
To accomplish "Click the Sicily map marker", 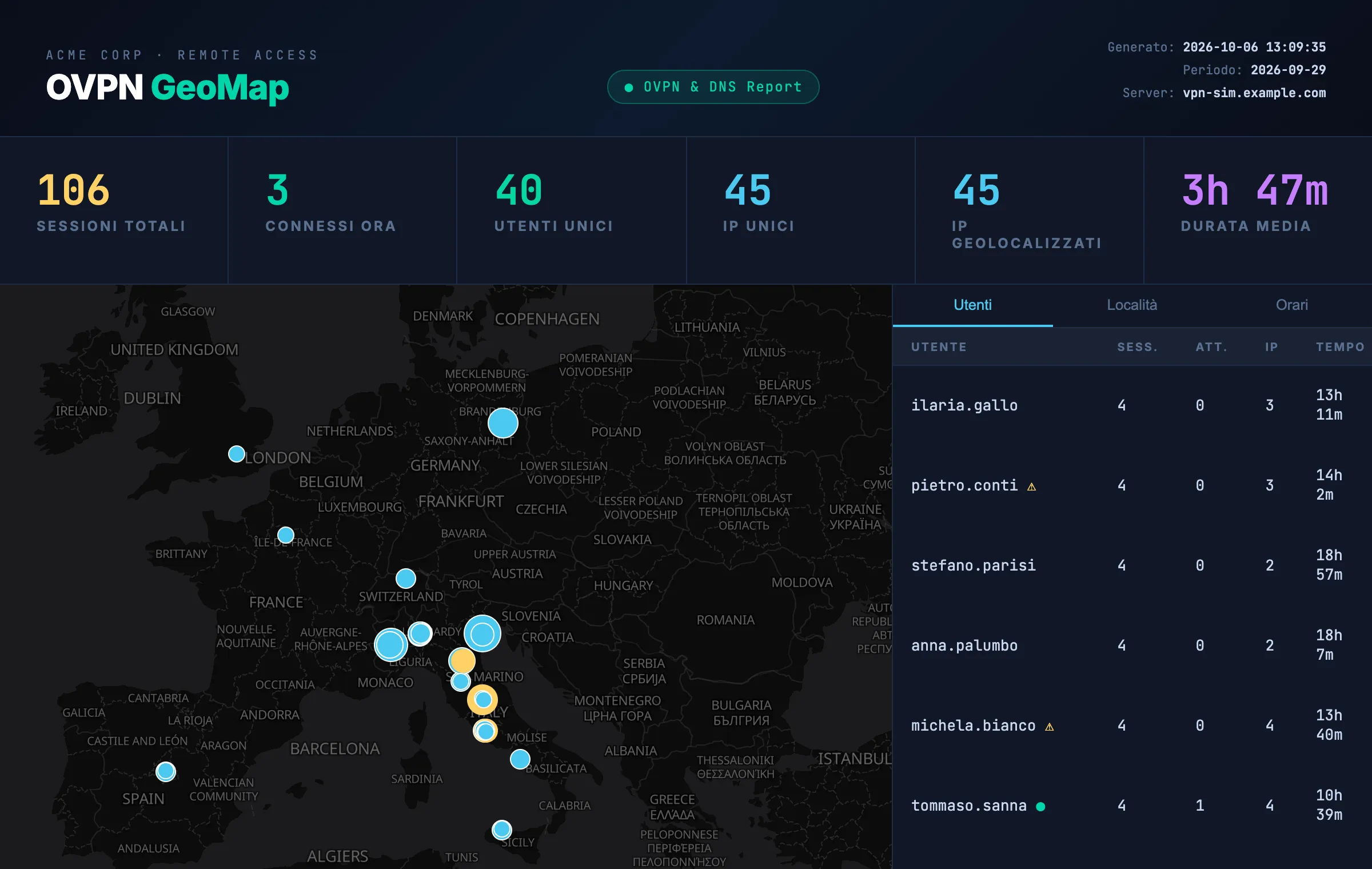I will (x=502, y=830).
